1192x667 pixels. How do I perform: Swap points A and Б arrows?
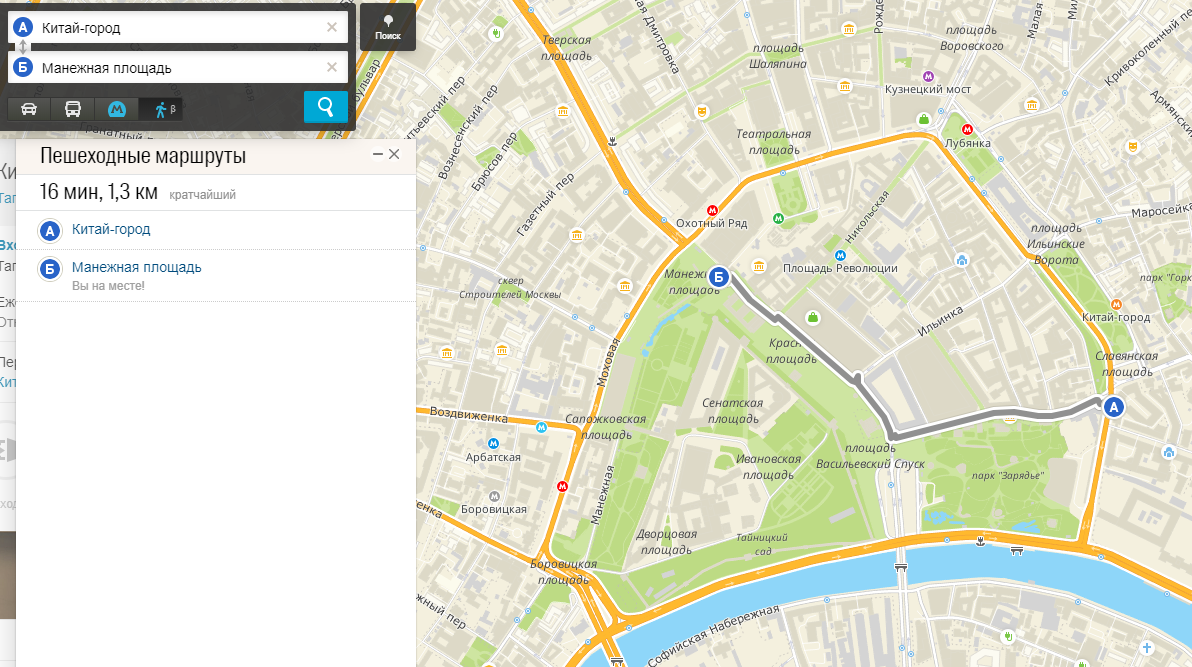(23, 47)
